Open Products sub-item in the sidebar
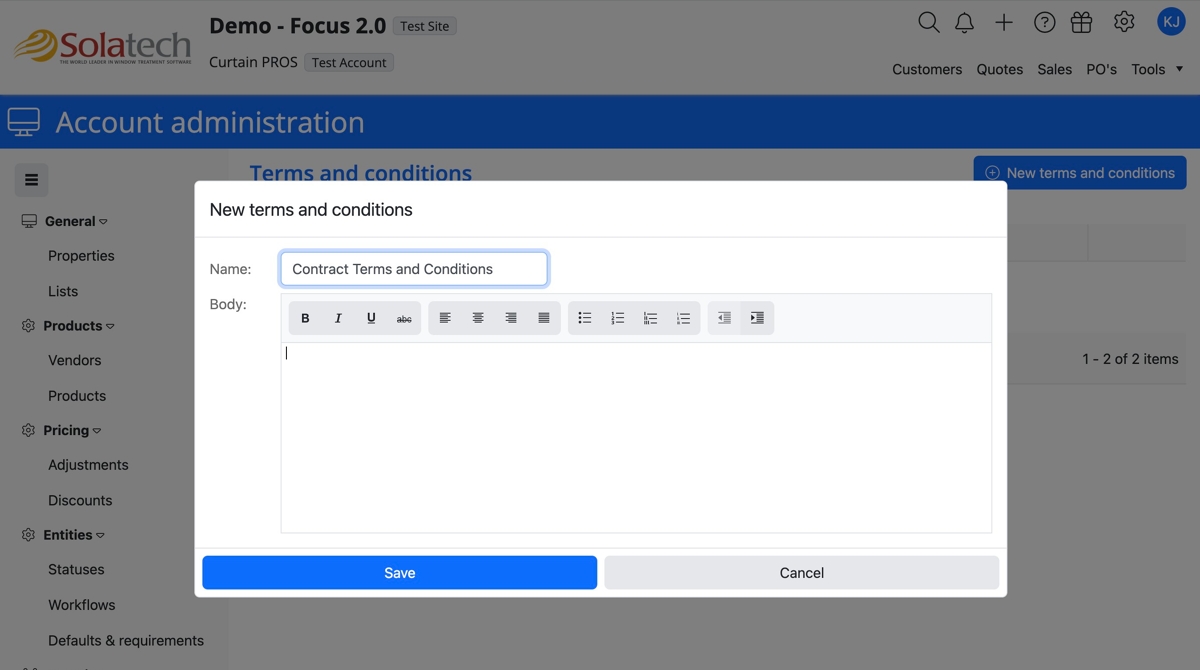1200x670 pixels. [x=77, y=396]
